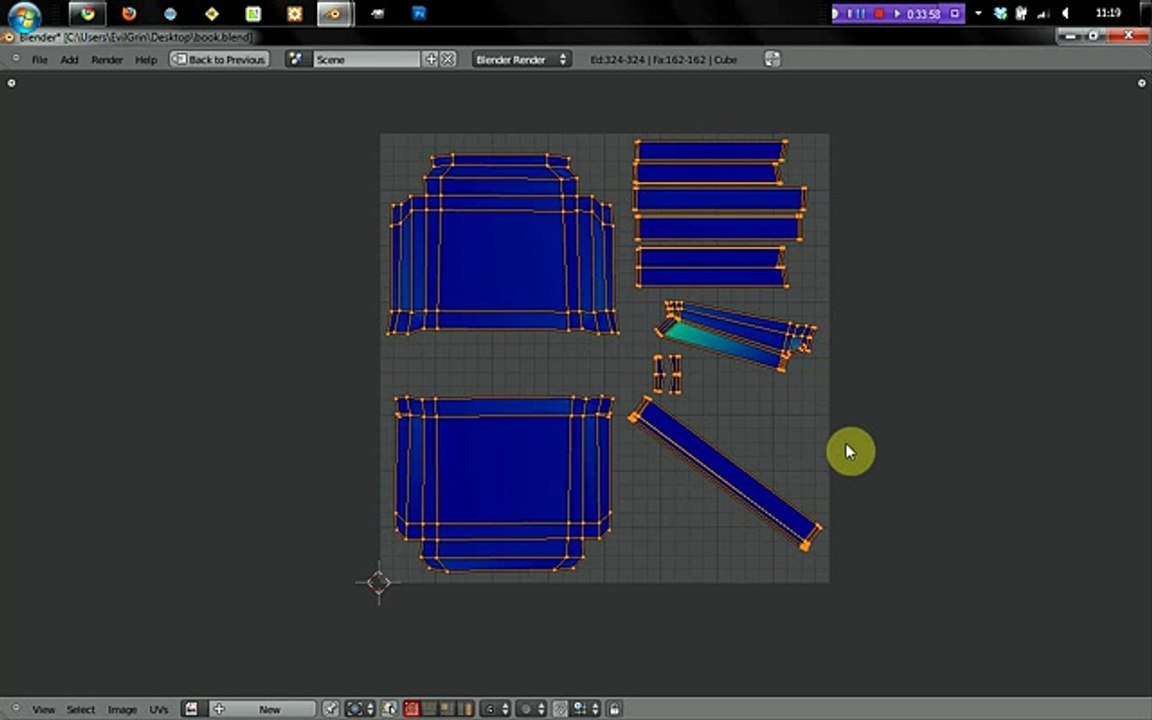Add a new scene with plus button
The image size is (1152, 720).
[x=431, y=60]
